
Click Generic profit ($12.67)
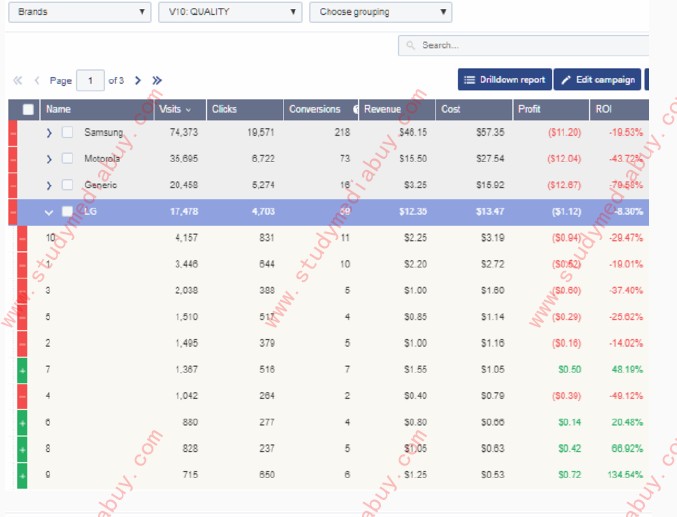point(564,185)
